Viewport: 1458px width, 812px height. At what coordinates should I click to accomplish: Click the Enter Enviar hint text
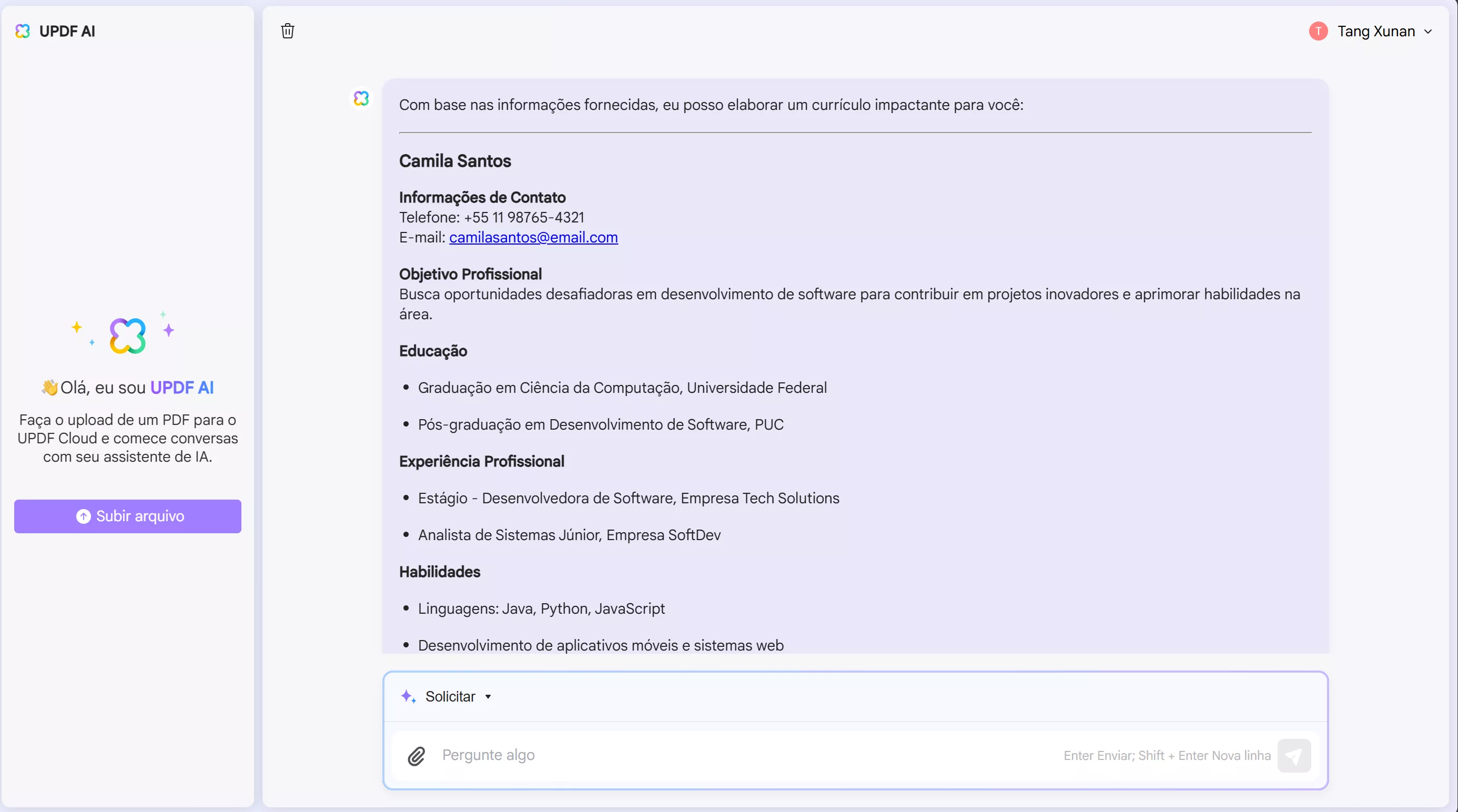coord(1167,755)
